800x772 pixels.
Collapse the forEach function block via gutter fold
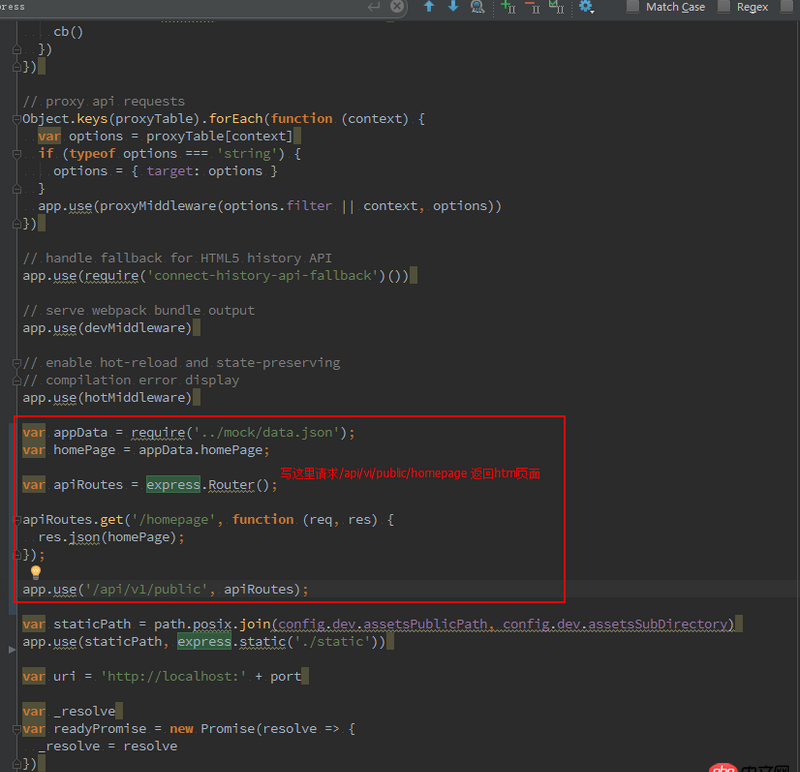[x=16, y=118]
